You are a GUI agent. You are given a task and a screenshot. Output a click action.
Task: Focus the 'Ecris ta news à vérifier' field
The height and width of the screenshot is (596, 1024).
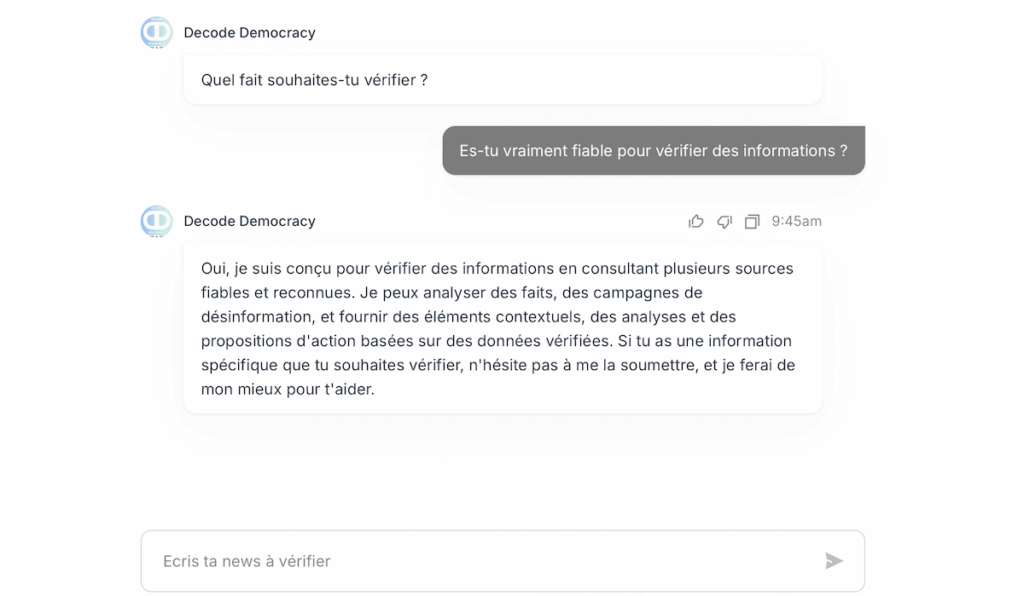[x=480, y=561]
